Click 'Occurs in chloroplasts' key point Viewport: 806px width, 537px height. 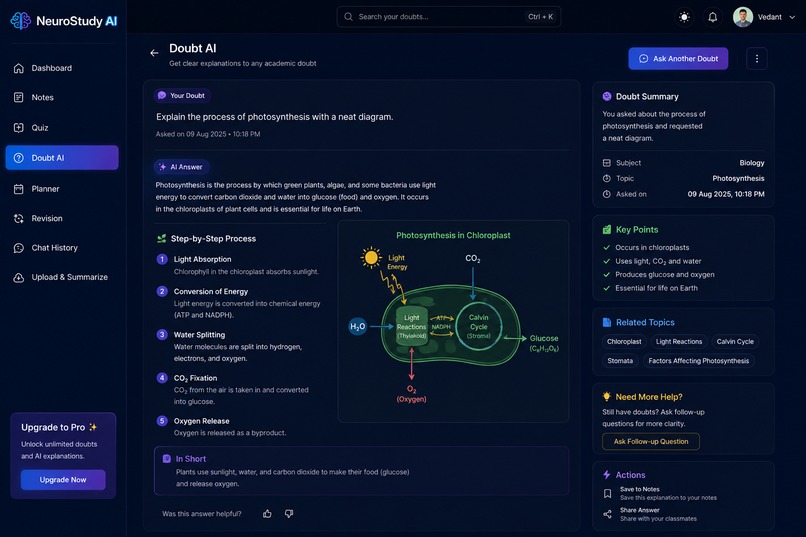tap(652, 248)
